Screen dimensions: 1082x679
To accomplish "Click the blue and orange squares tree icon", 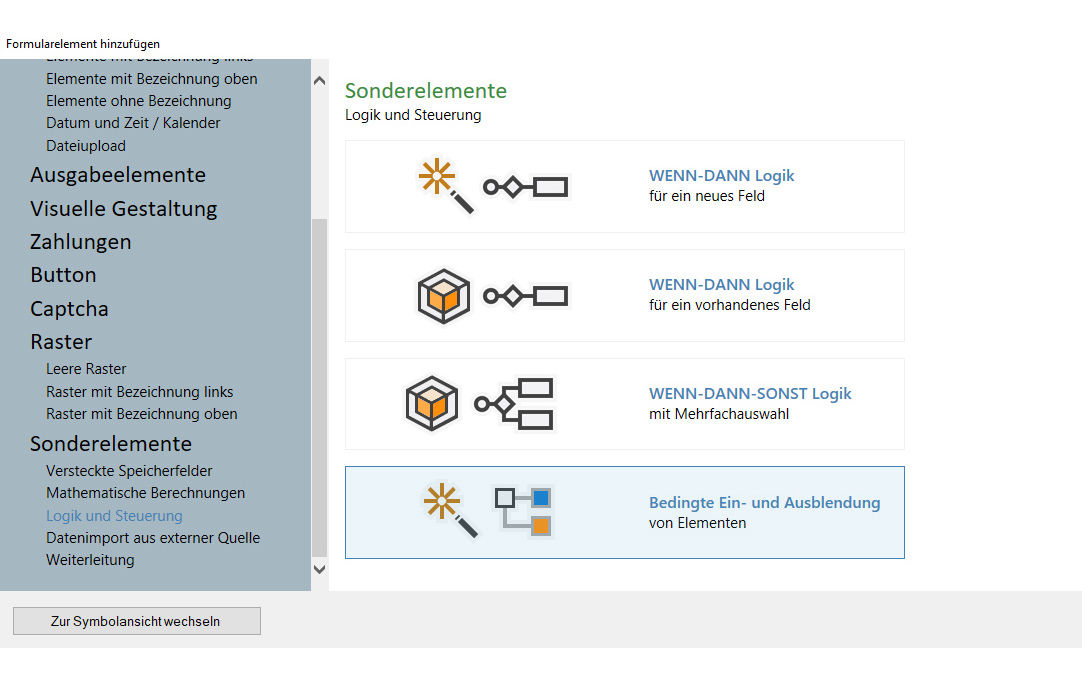I will click(x=524, y=511).
